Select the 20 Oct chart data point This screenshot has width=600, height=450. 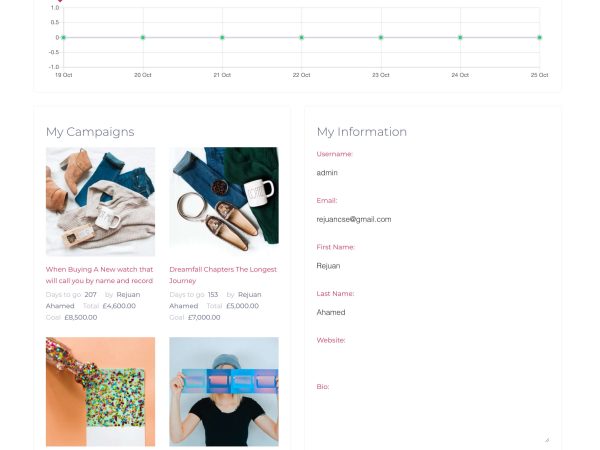143,38
